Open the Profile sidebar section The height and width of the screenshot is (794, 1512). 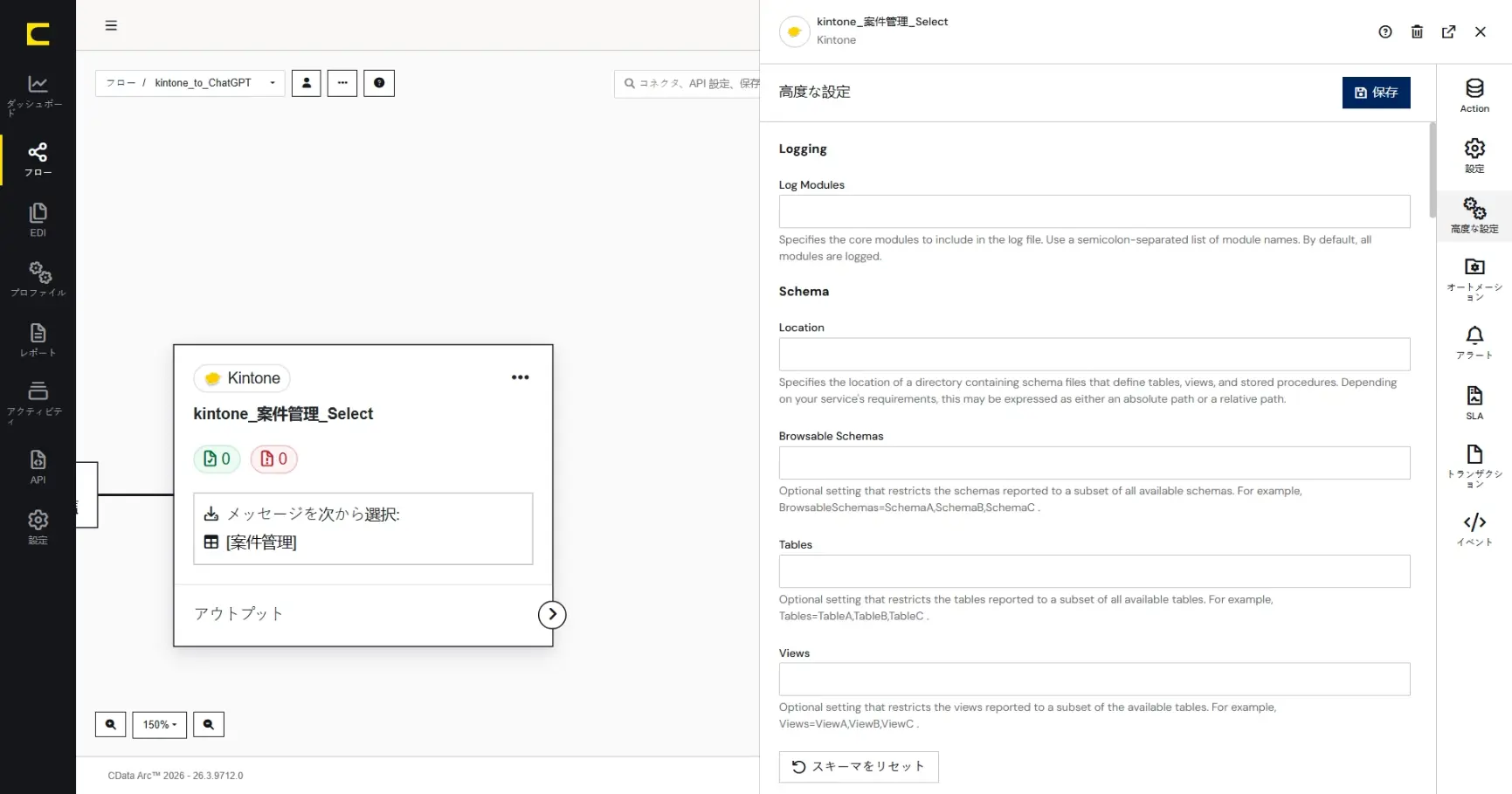pyautogui.click(x=38, y=280)
